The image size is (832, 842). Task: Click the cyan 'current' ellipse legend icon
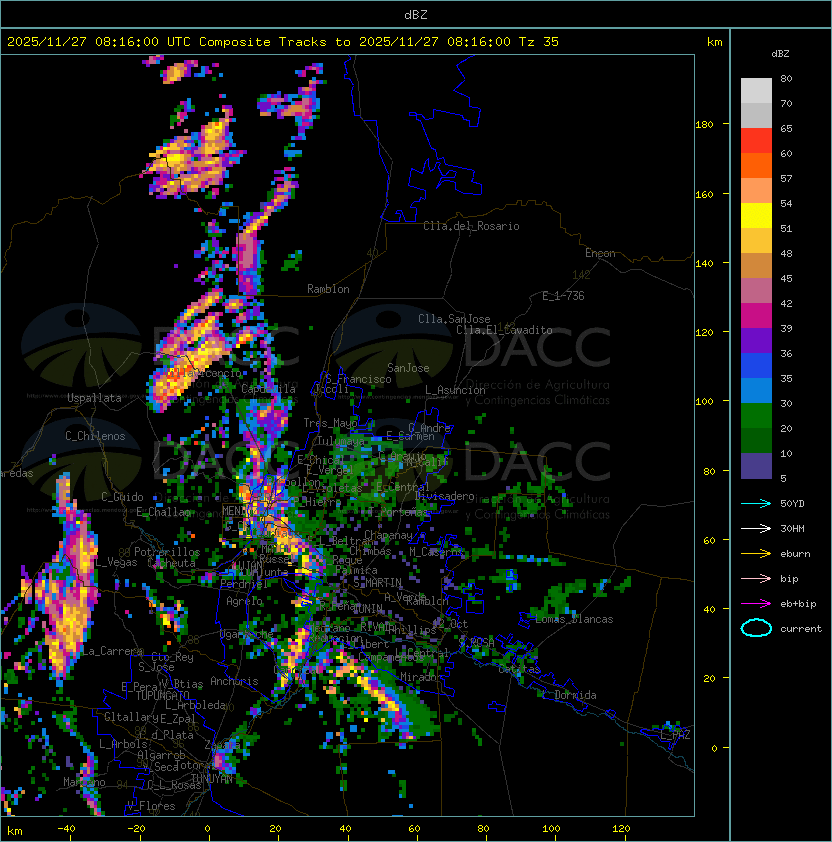tap(756, 628)
